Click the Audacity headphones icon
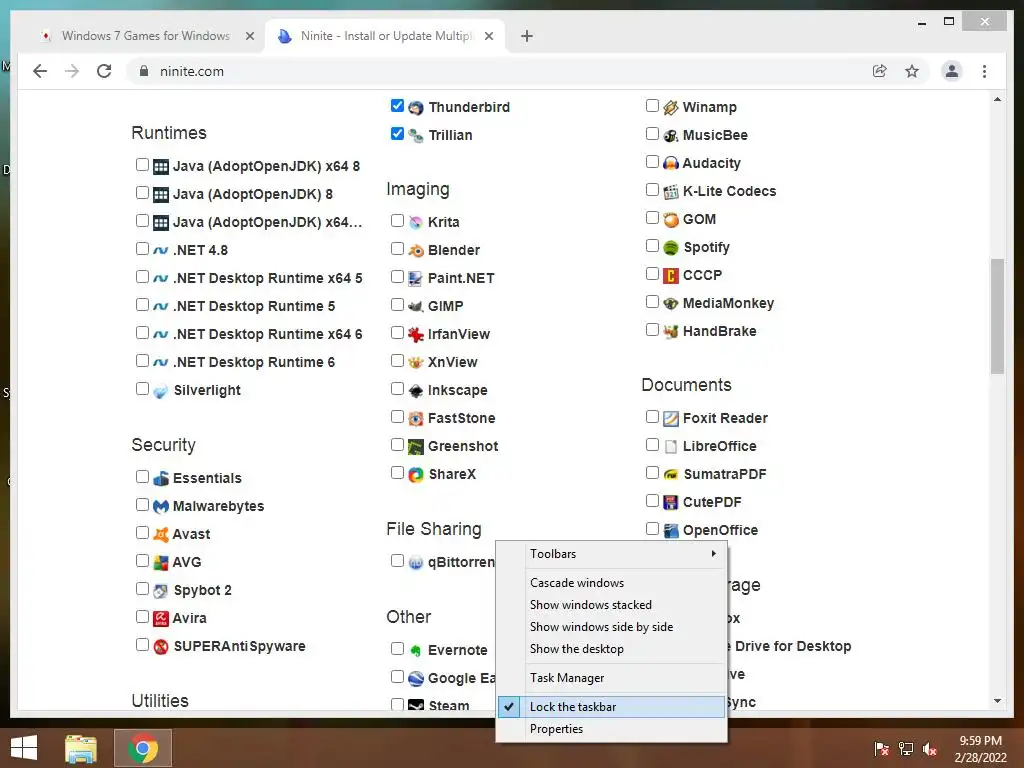Image resolution: width=1024 pixels, height=768 pixels. pos(671,163)
